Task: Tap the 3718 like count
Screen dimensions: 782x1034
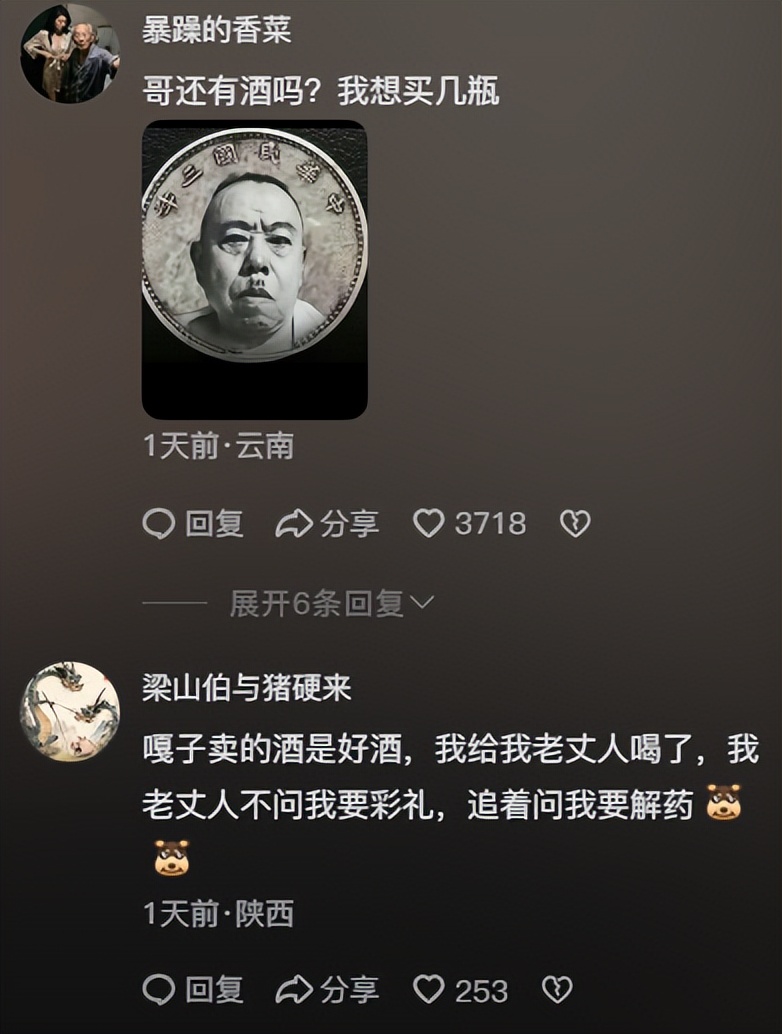Action: 491,524
